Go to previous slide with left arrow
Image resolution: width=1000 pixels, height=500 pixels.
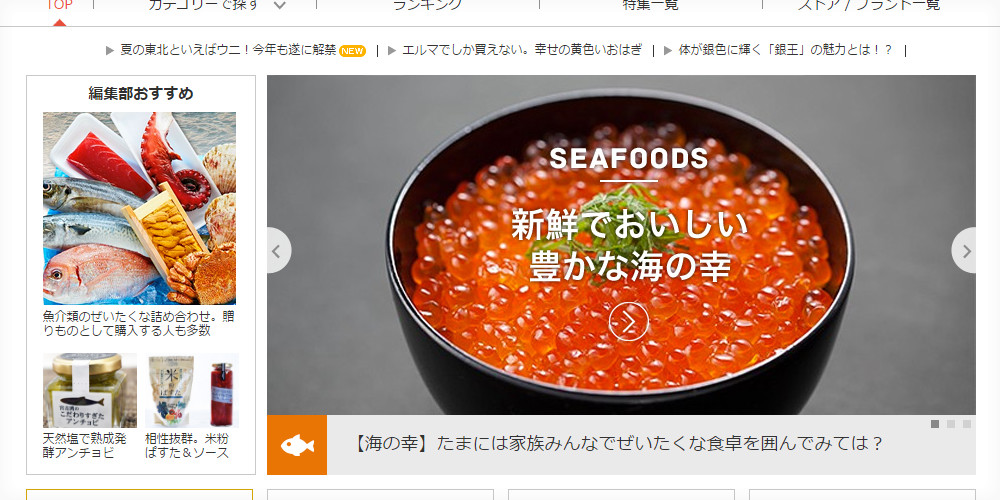[278, 251]
